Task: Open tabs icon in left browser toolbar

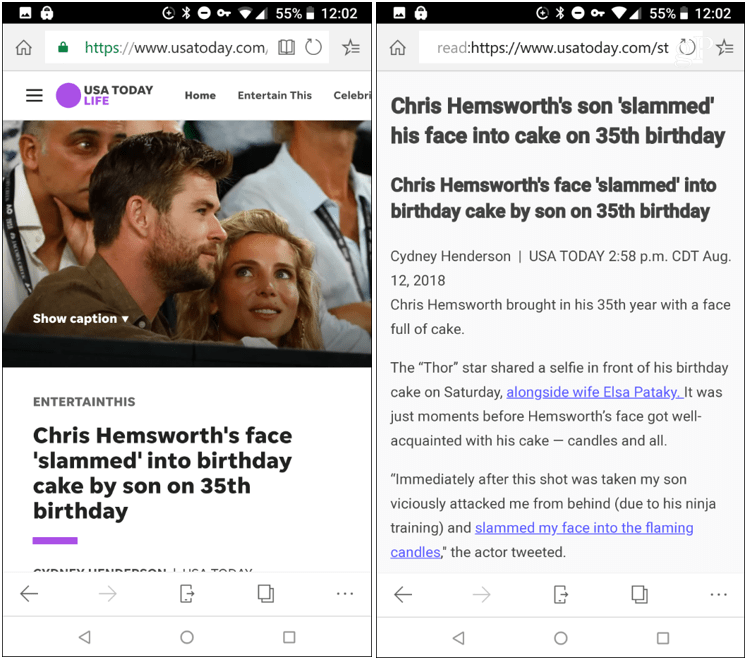Action: pyautogui.click(x=265, y=593)
